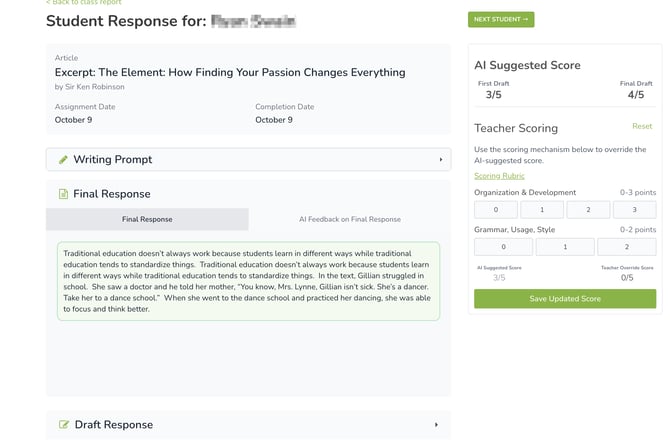Select 2 for Organization & Development

point(588,210)
